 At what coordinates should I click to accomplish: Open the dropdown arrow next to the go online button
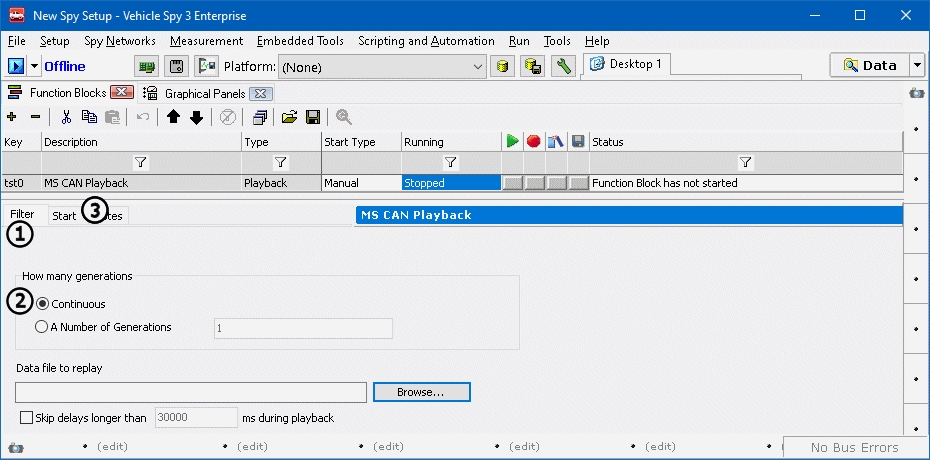click(35, 67)
